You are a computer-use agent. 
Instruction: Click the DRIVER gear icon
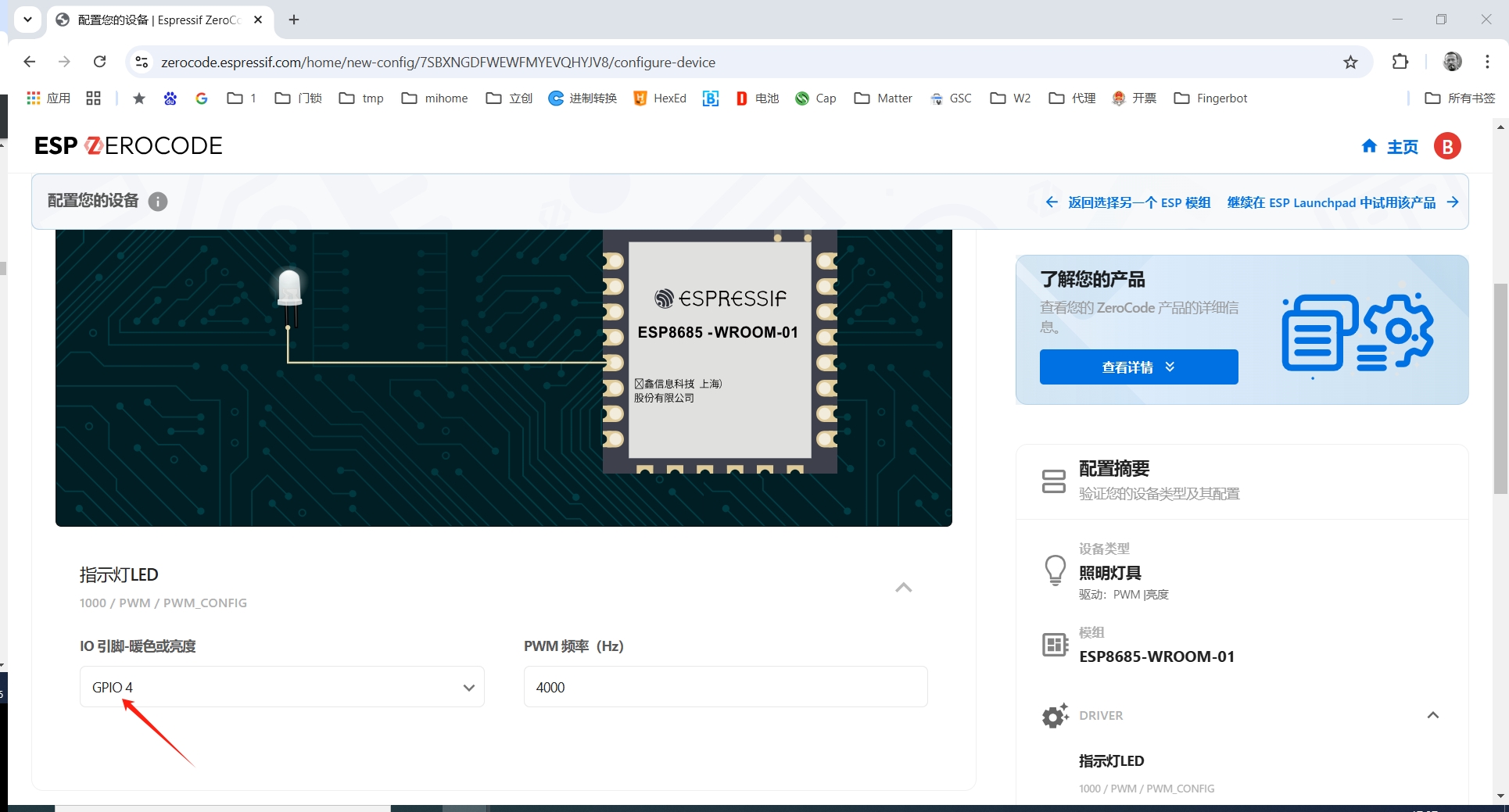(1055, 715)
